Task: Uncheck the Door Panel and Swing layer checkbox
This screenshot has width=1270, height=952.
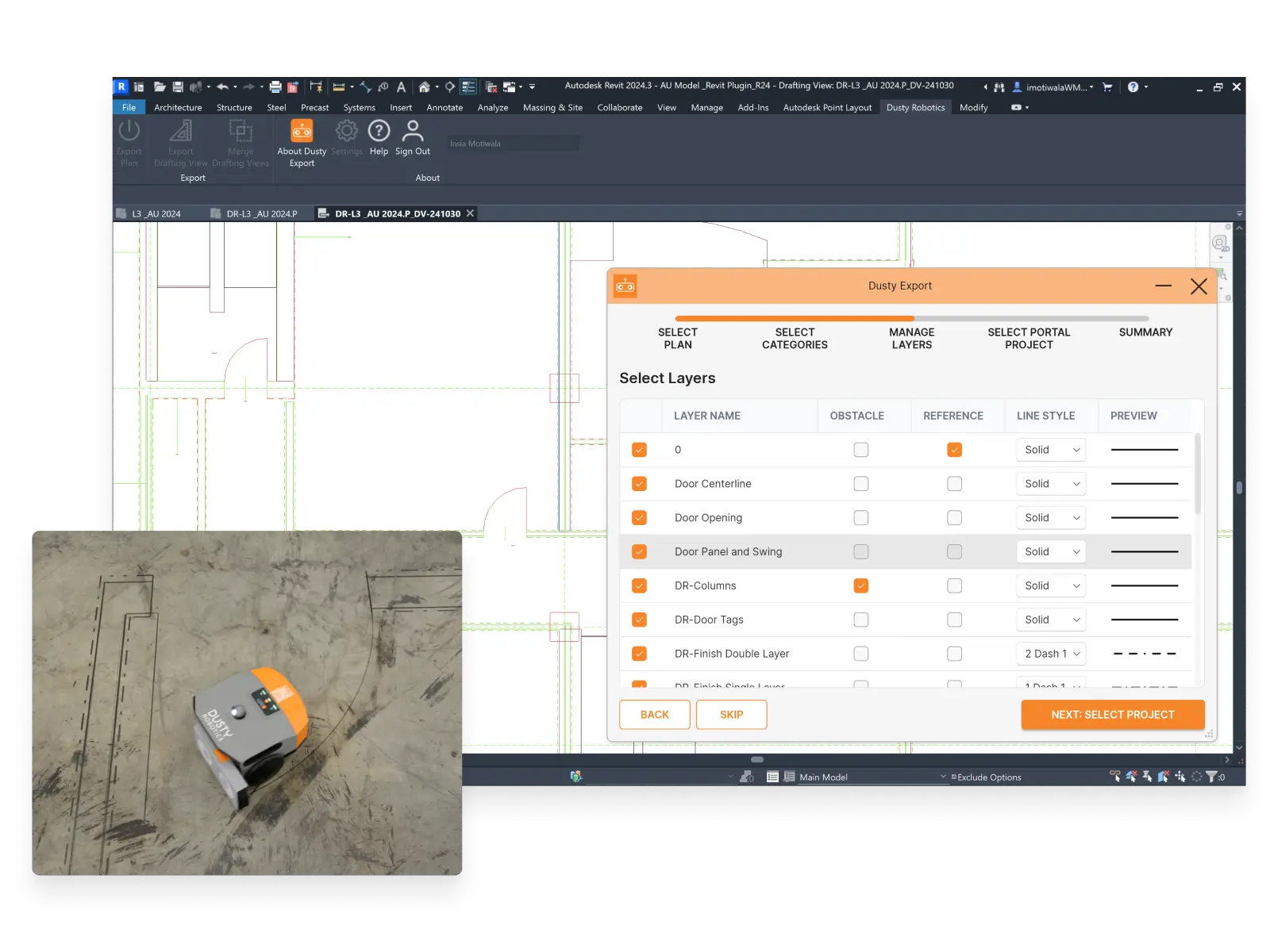Action: (x=639, y=552)
